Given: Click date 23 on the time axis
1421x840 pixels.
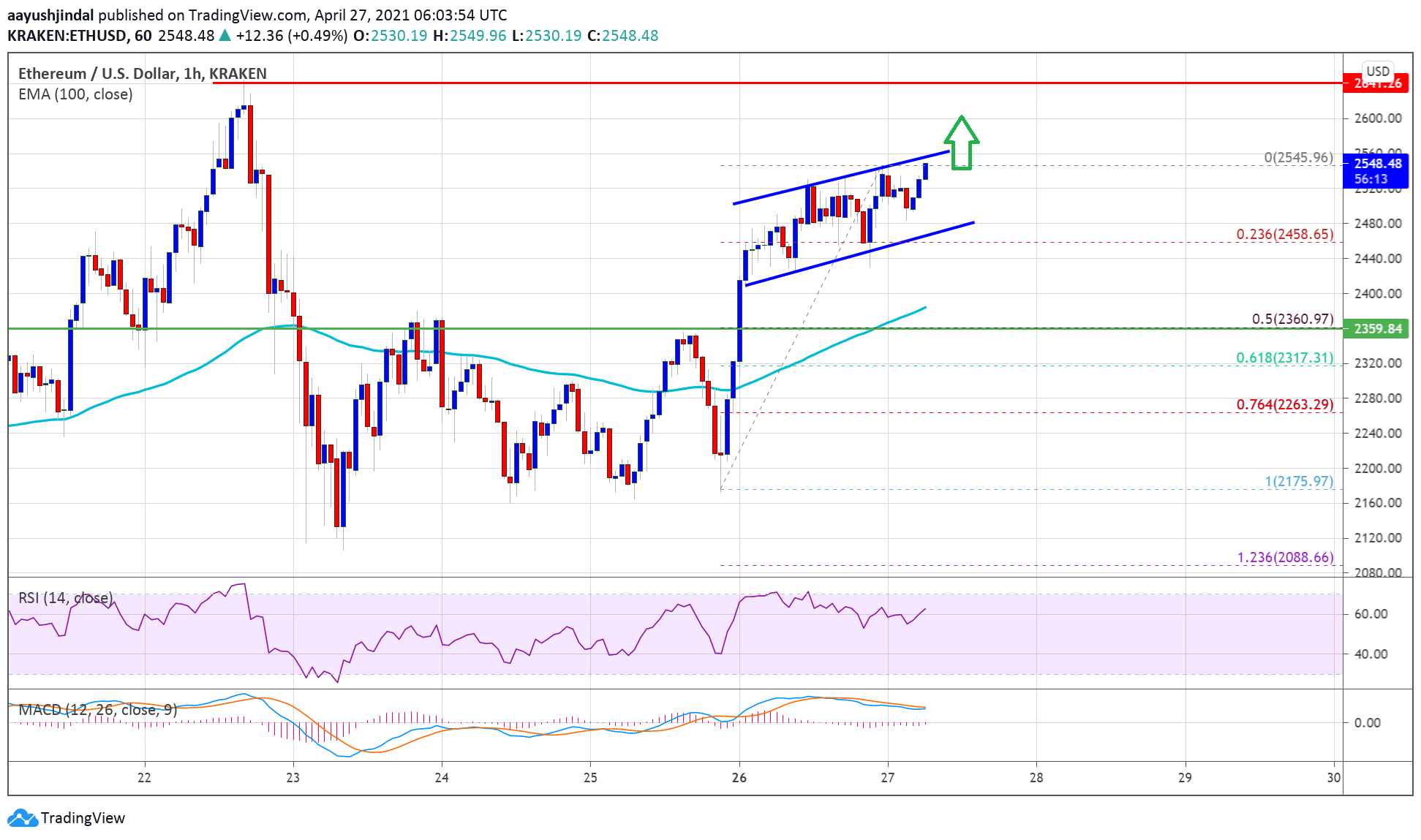Looking at the screenshot, I should [293, 778].
